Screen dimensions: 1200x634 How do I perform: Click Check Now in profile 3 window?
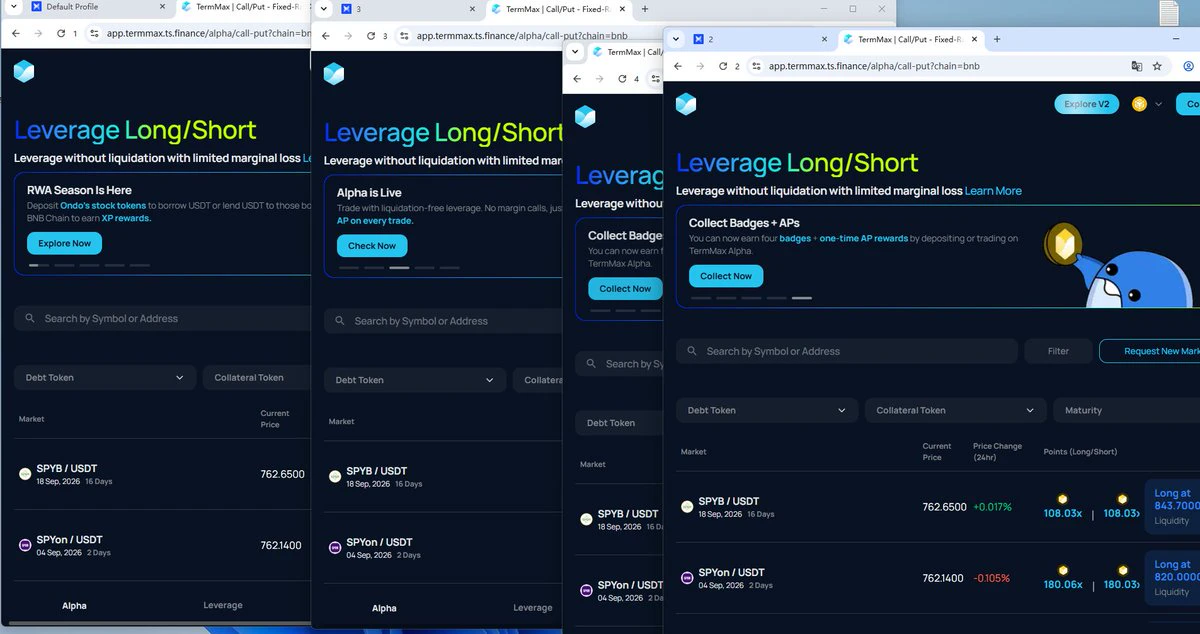point(372,245)
